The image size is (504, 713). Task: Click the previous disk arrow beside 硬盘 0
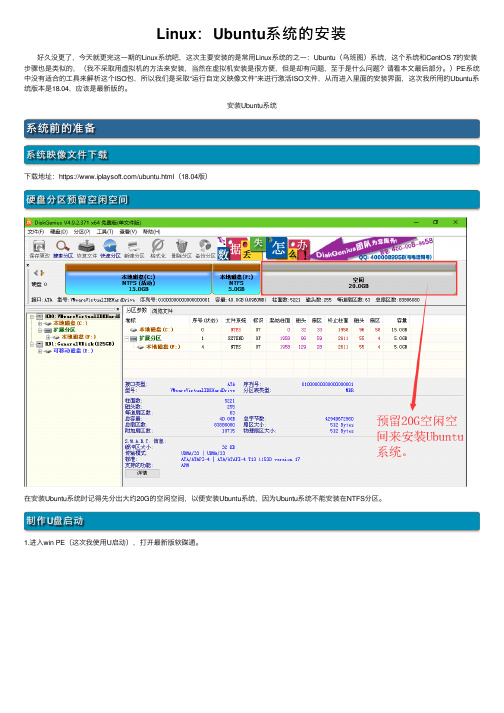pos(36,273)
